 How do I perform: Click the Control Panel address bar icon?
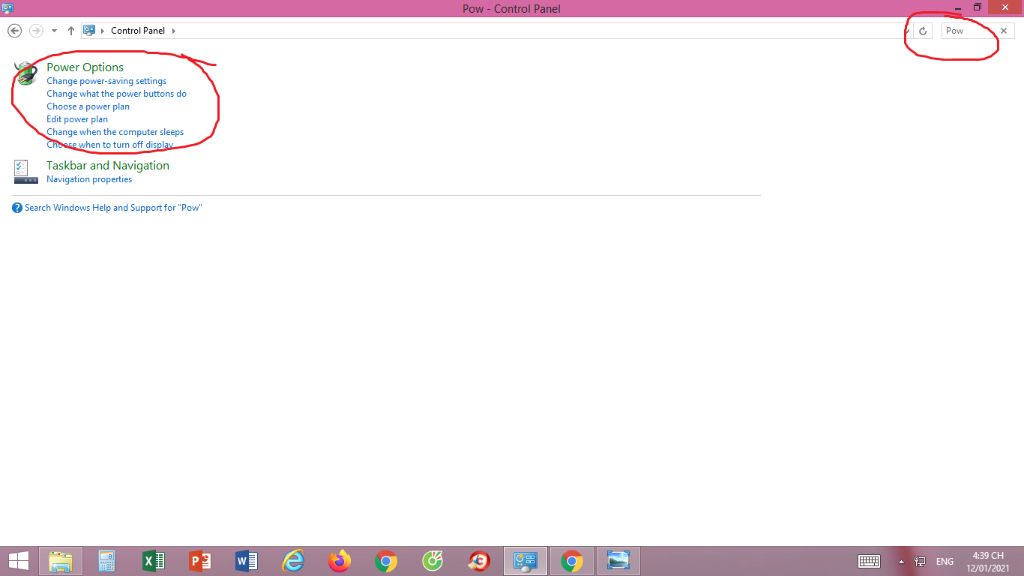pyautogui.click(x=89, y=31)
